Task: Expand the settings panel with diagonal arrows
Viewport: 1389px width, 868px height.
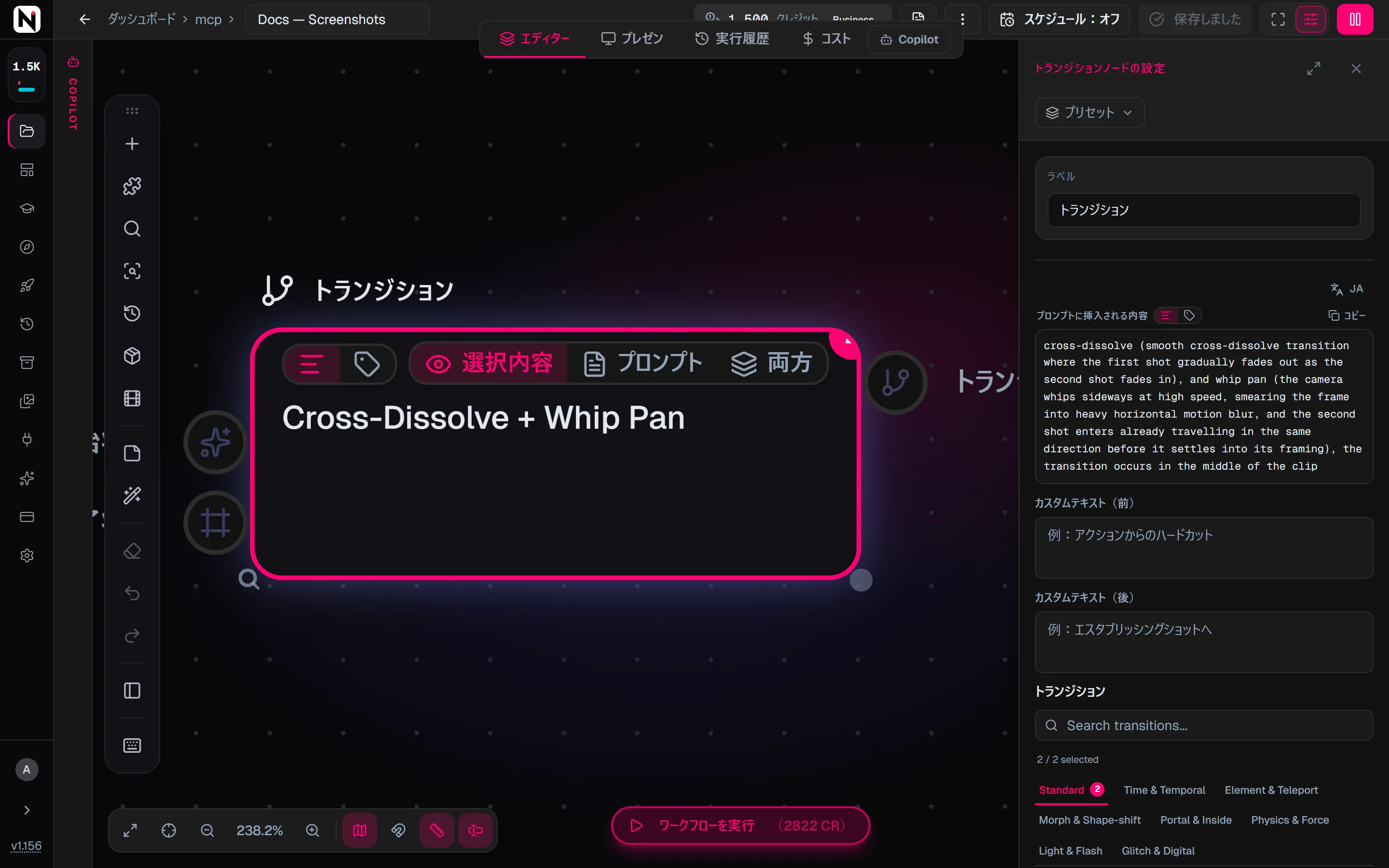Action: [1314, 68]
